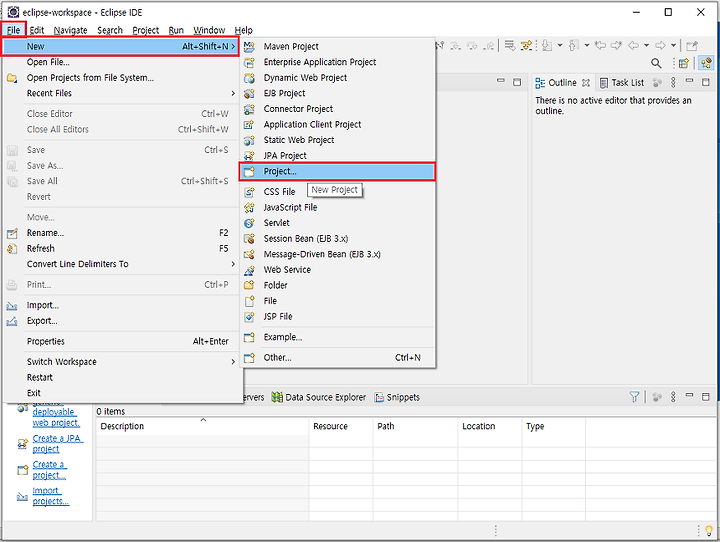Click the EJB Project icon
The image size is (720, 542).
(x=249, y=93)
